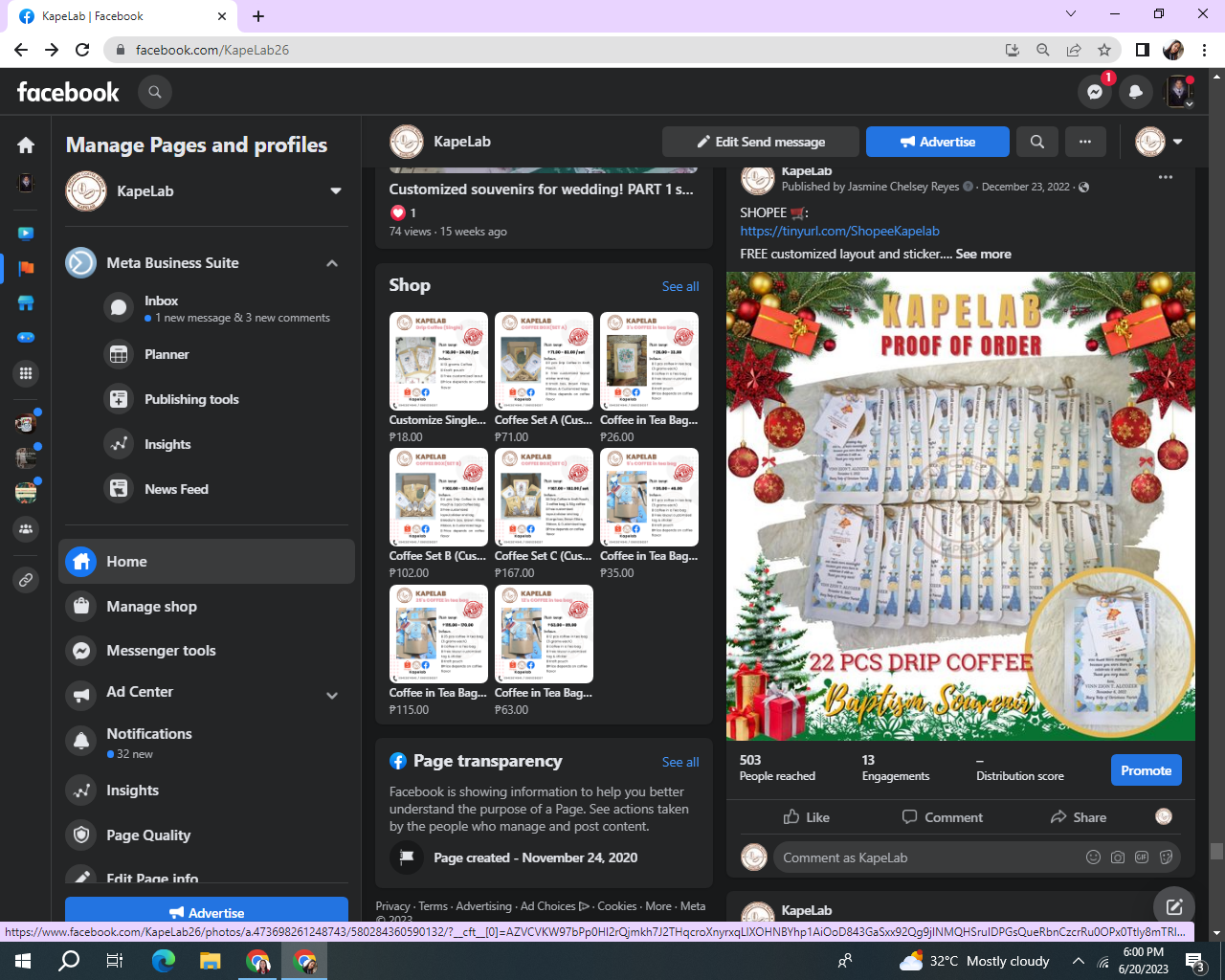Show hidden system tray icons

pyautogui.click(x=1078, y=961)
